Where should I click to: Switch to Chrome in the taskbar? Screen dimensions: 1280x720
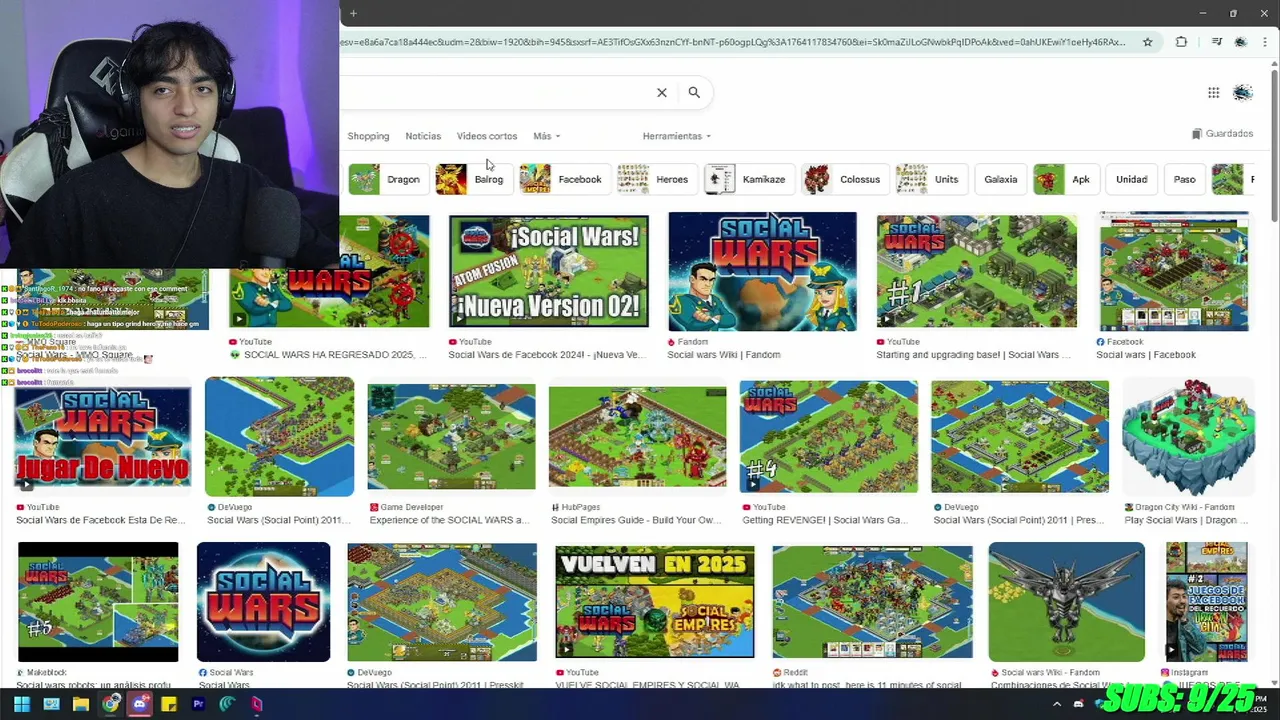(x=110, y=704)
